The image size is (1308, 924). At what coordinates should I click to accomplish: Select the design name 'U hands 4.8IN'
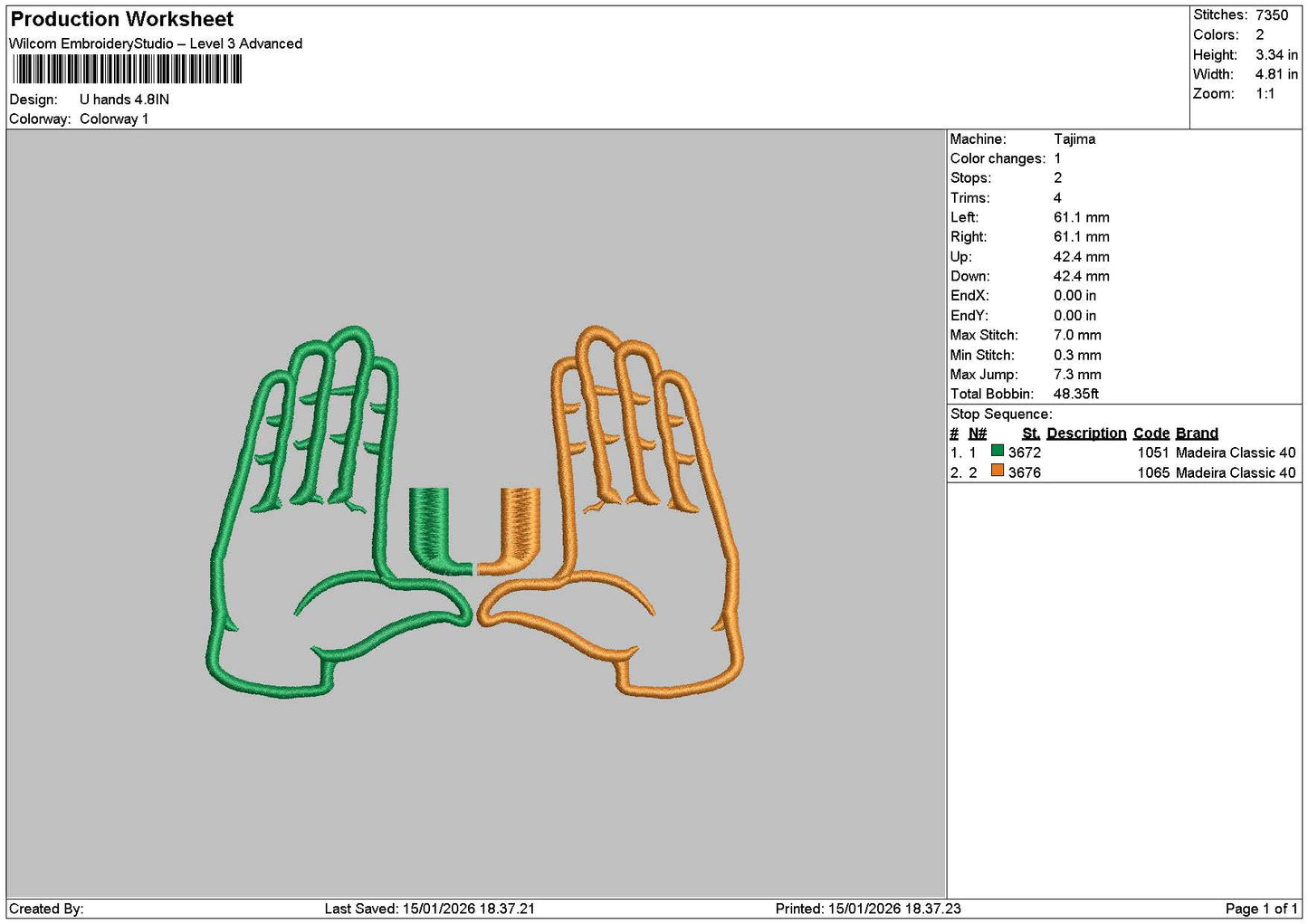[x=124, y=100]
